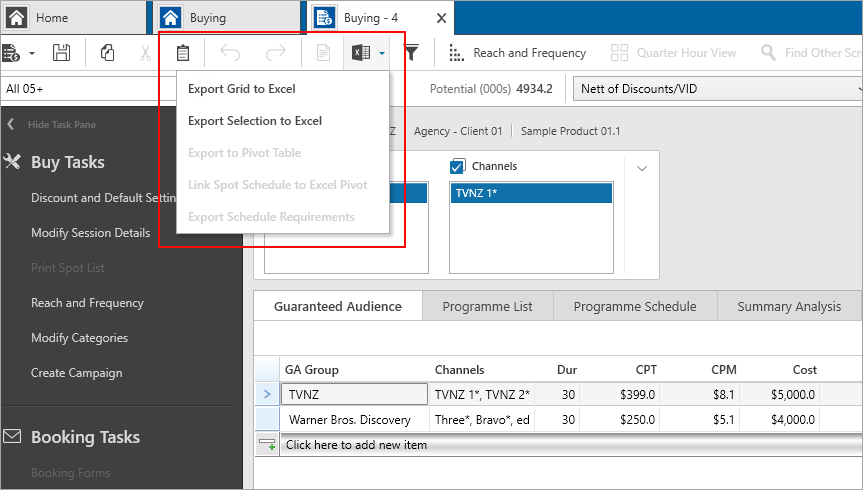The width and height of the screenshot is (863, 490).
Task: Click the Save disk icon
Action: pos(61,53)
